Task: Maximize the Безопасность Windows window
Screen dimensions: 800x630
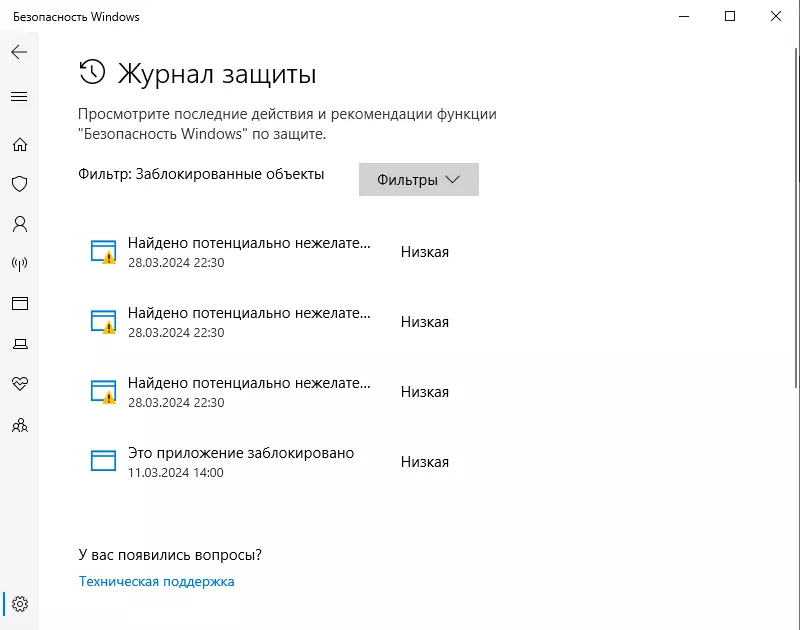Action: (x=730, y=16)
